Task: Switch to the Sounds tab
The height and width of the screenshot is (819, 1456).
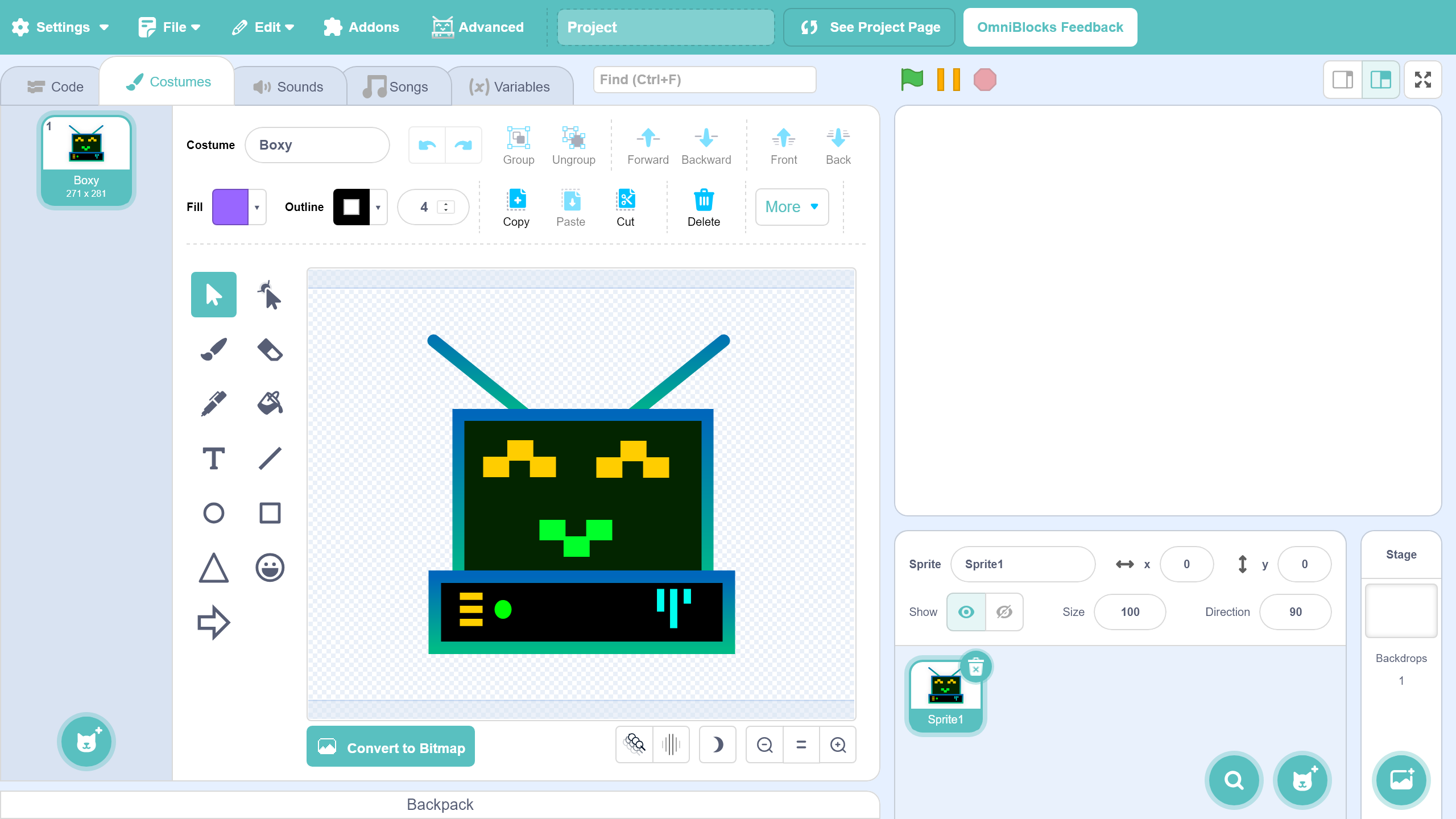Action: tap(289, 86)
